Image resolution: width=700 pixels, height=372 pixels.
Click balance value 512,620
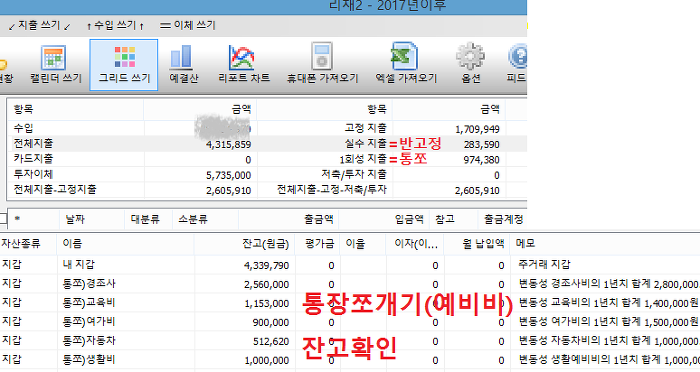[x=271, y=342]
